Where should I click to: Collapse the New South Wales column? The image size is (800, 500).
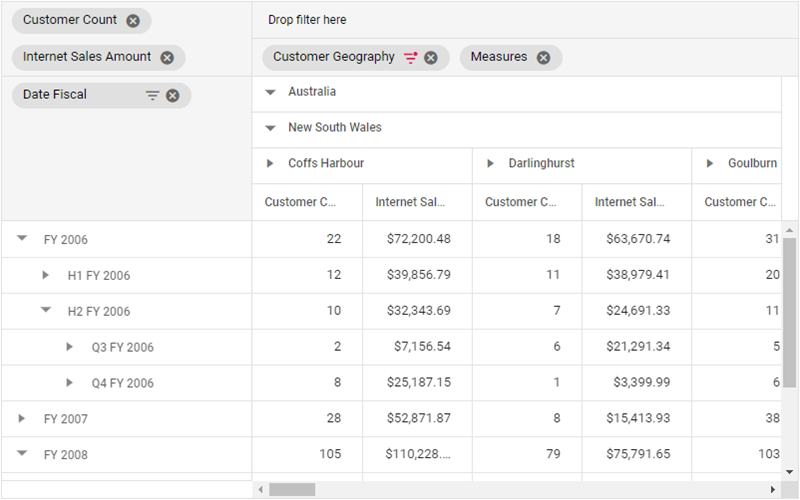tap(270, 128)
